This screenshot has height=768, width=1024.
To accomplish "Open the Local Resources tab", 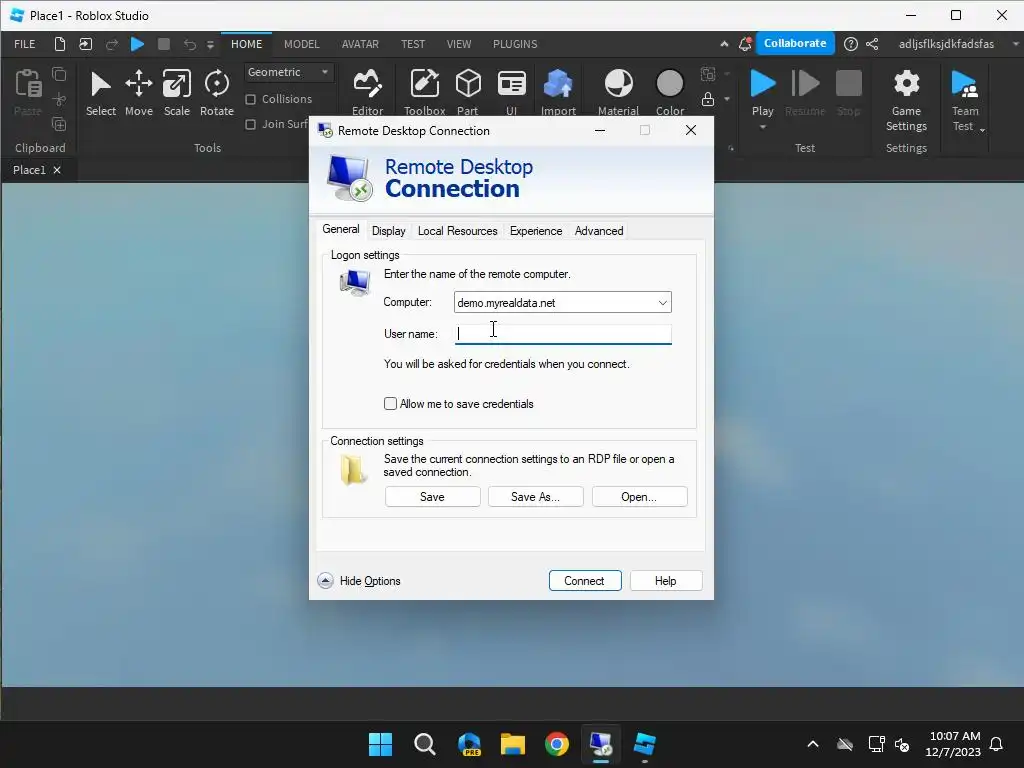I will (x=457, y=231).
